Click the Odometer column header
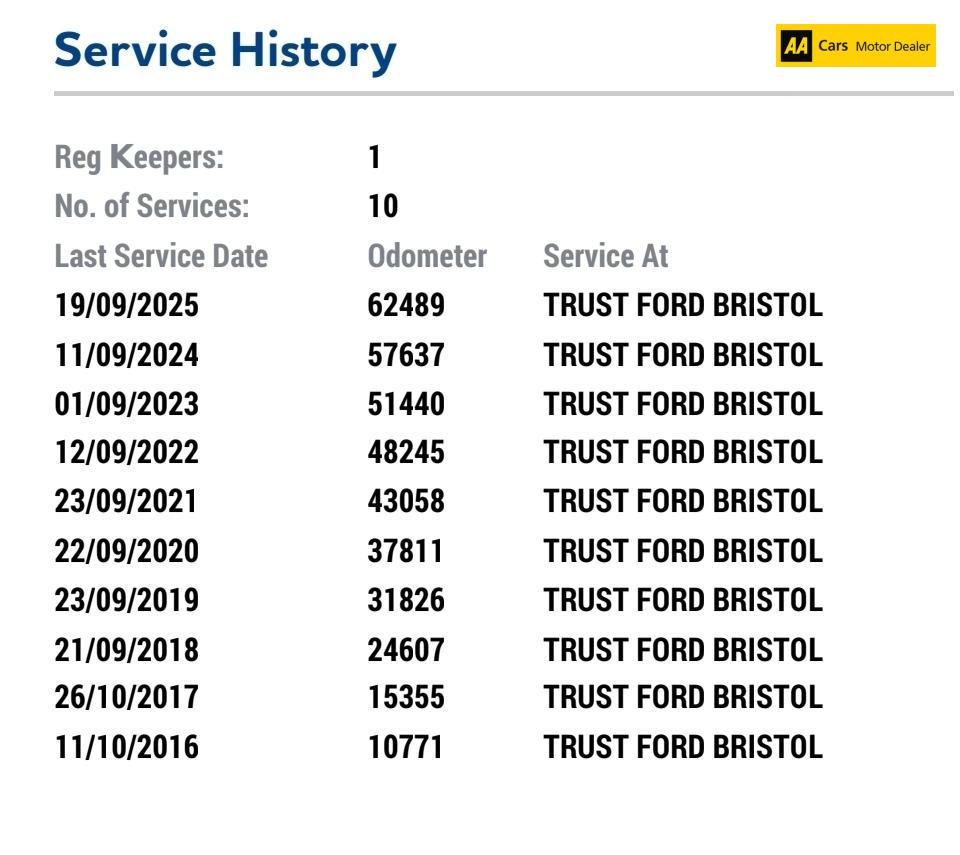 pyautogui.click(x=427, y=257)
